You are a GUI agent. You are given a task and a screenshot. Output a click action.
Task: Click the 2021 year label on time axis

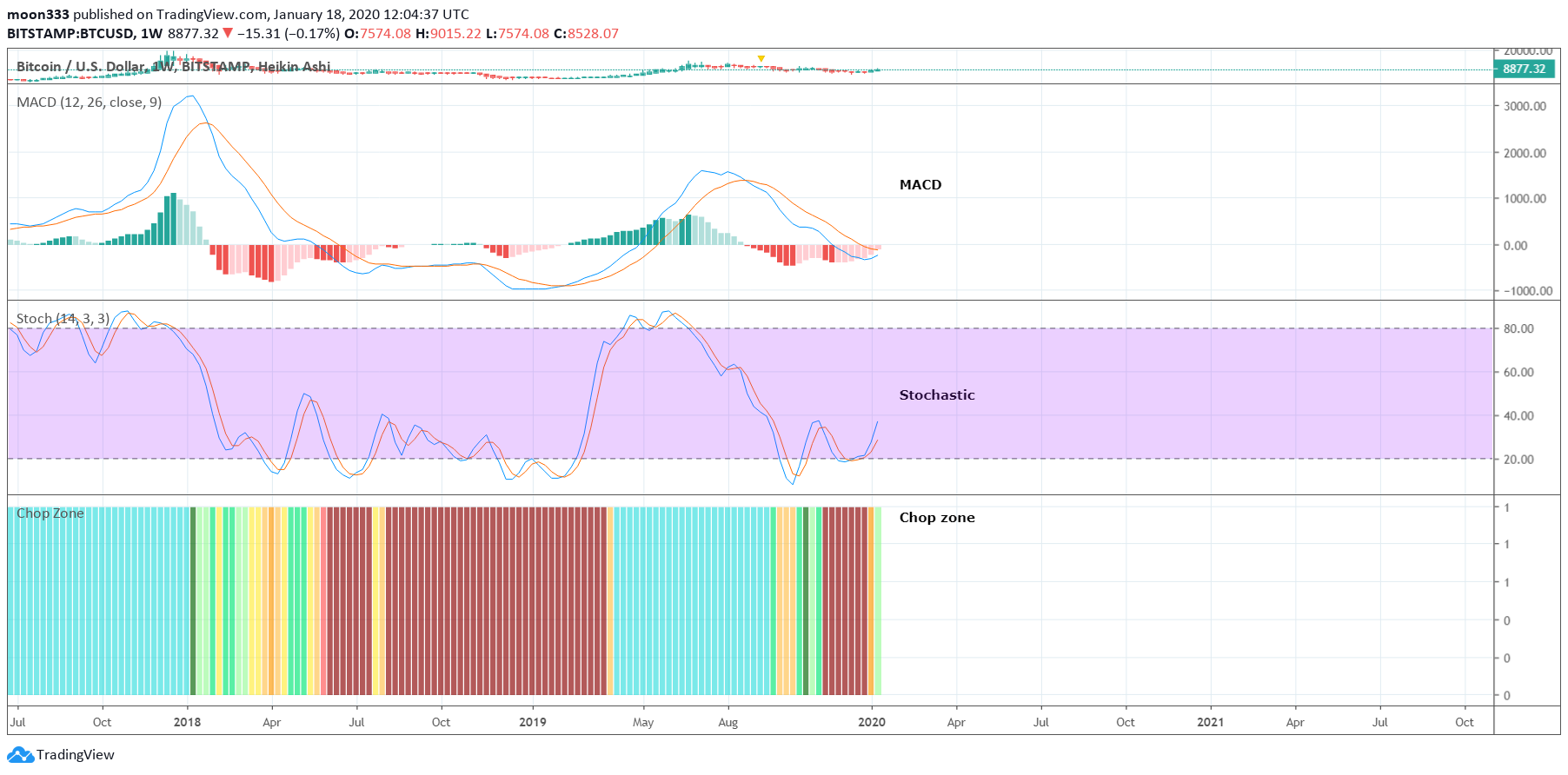pos(1211,722)
